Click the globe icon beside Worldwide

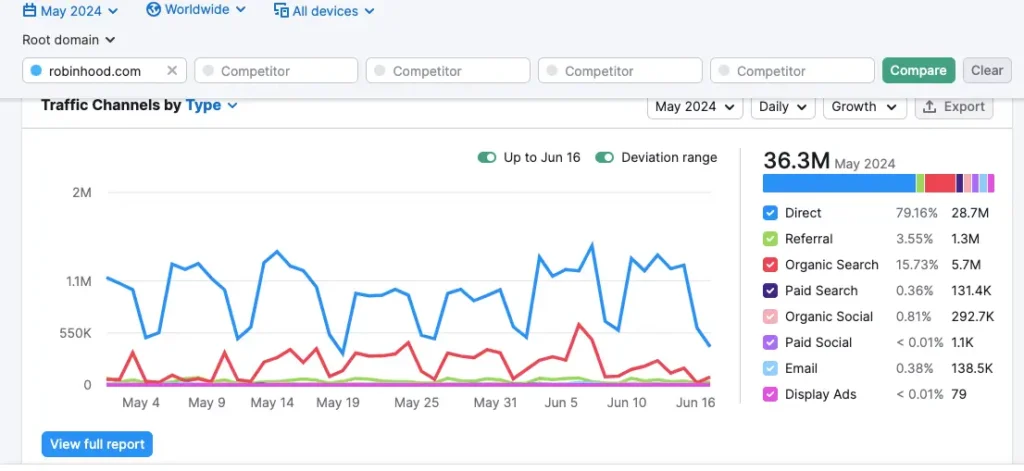153,10
